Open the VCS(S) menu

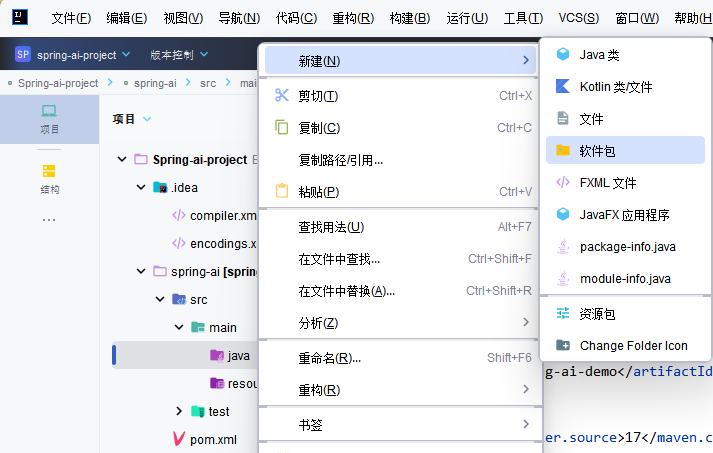click(x=578, y=18)
